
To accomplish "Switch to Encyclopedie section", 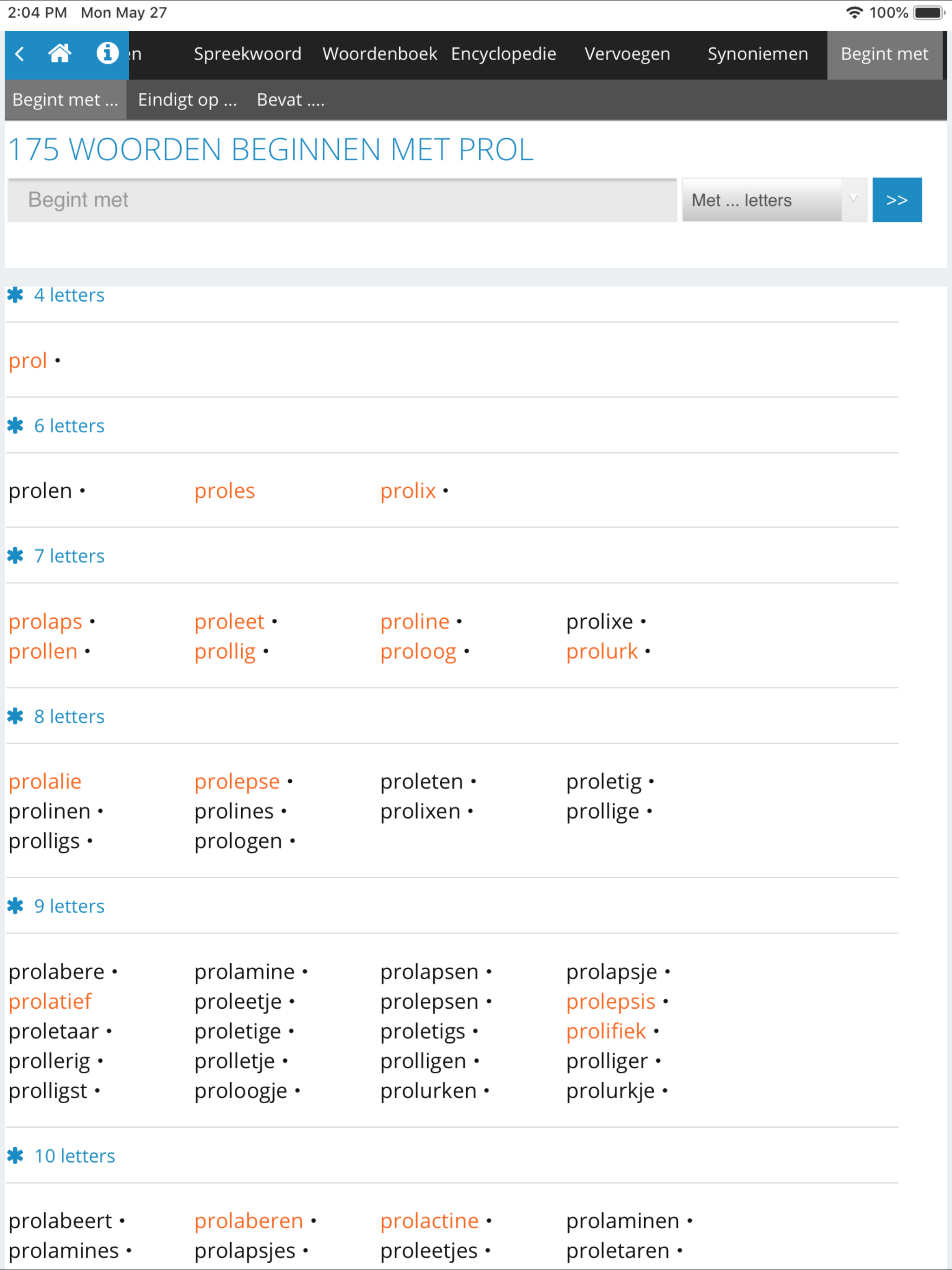I will (503, 54).
